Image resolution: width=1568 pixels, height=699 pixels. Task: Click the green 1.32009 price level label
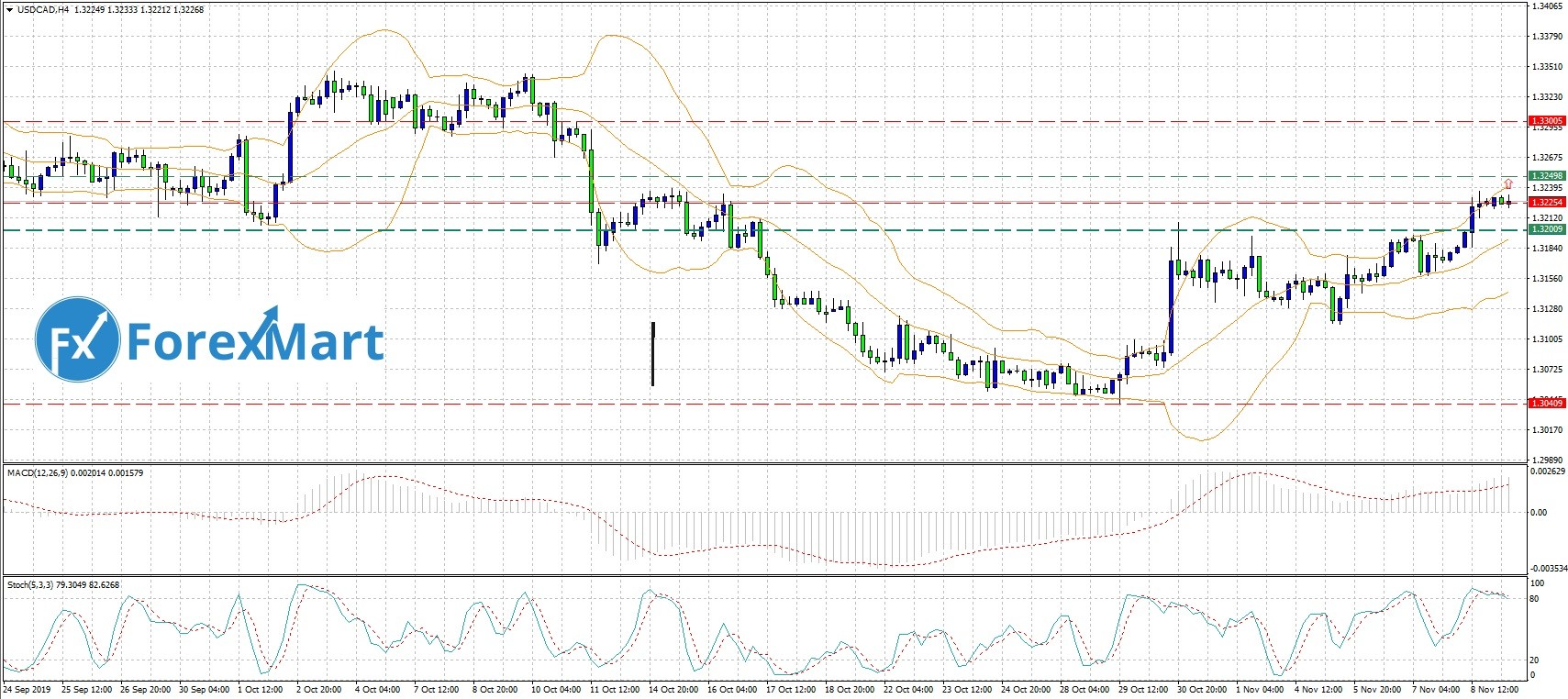tap(1547, 229)
